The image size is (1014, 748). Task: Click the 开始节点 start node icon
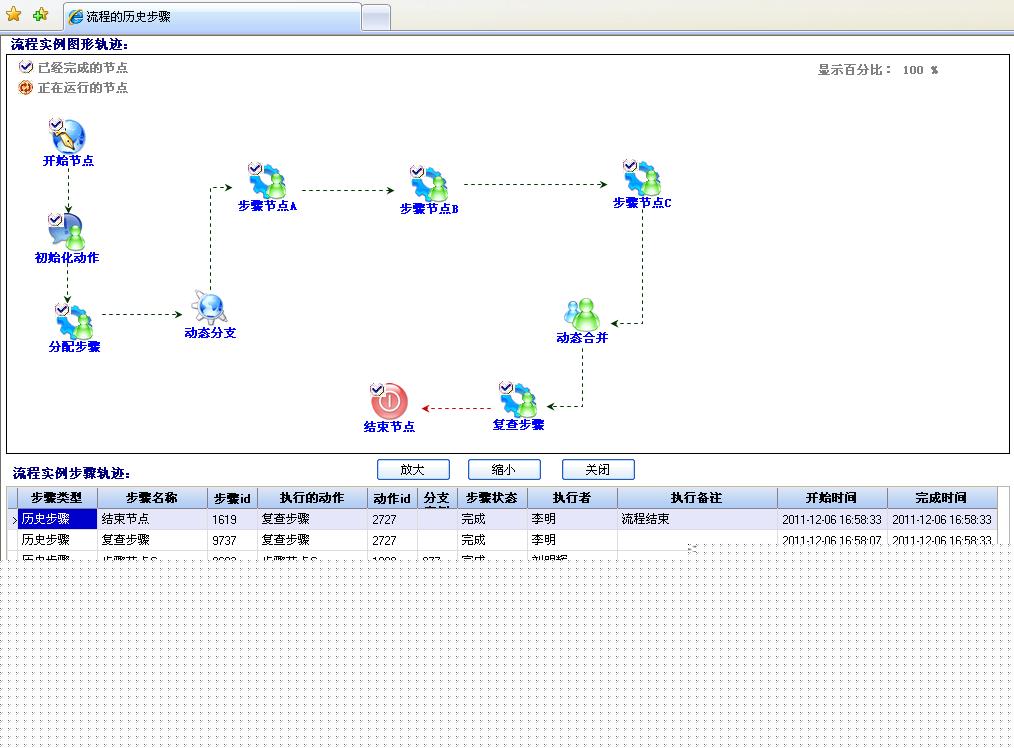pyautogui.click(x=68, y=136)
